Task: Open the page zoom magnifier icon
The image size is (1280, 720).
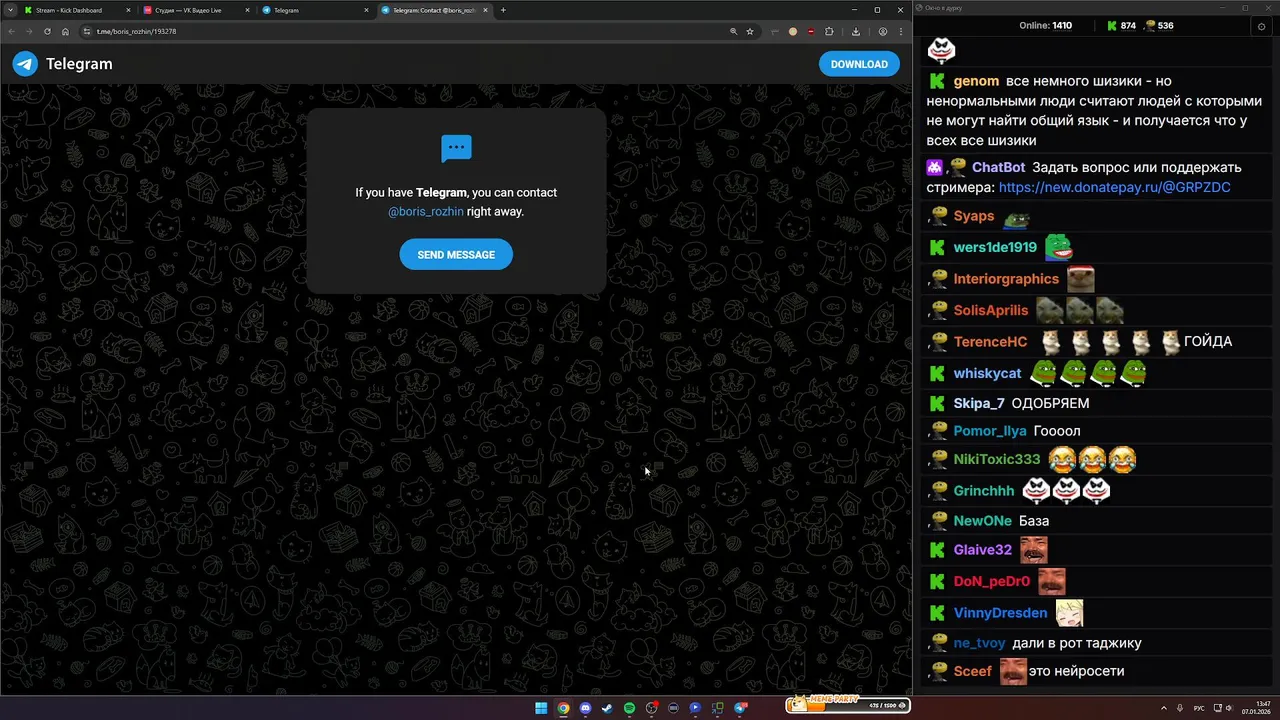Action: click(733, 31)
